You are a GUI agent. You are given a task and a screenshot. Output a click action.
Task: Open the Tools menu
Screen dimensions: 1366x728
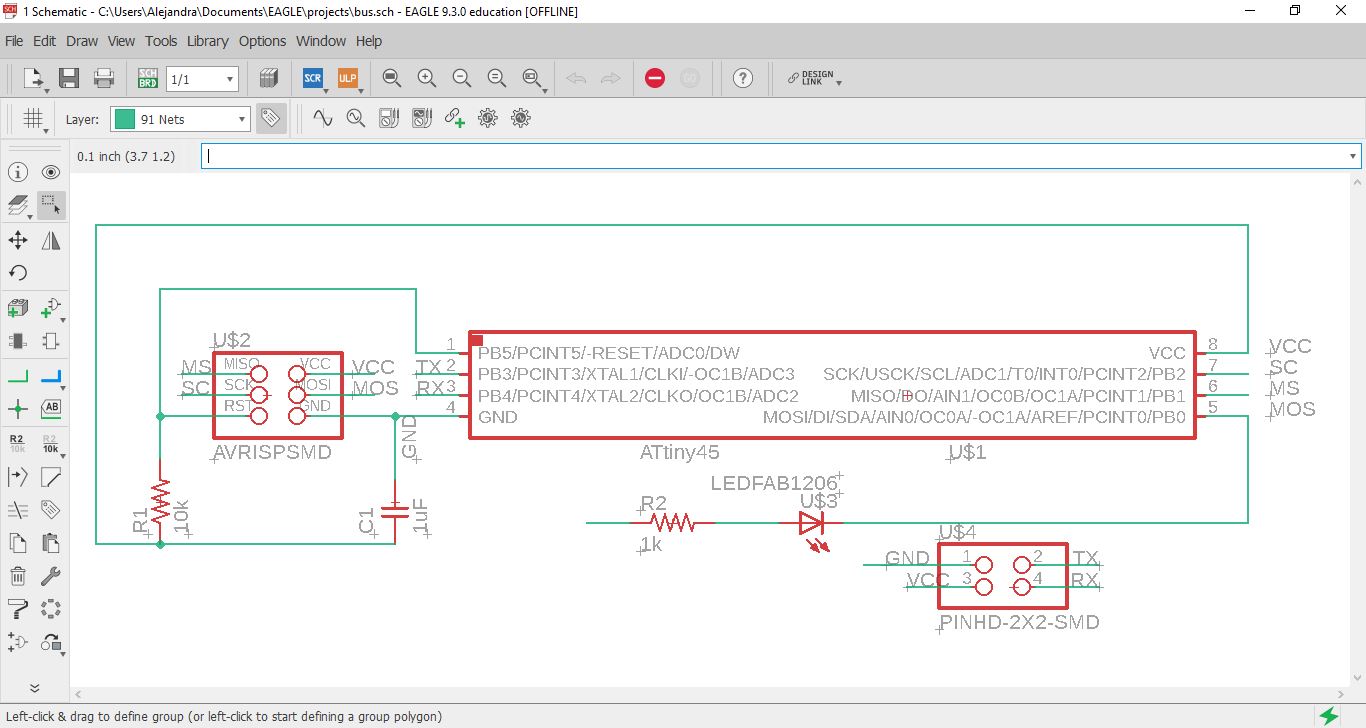(x=161, y=41)
